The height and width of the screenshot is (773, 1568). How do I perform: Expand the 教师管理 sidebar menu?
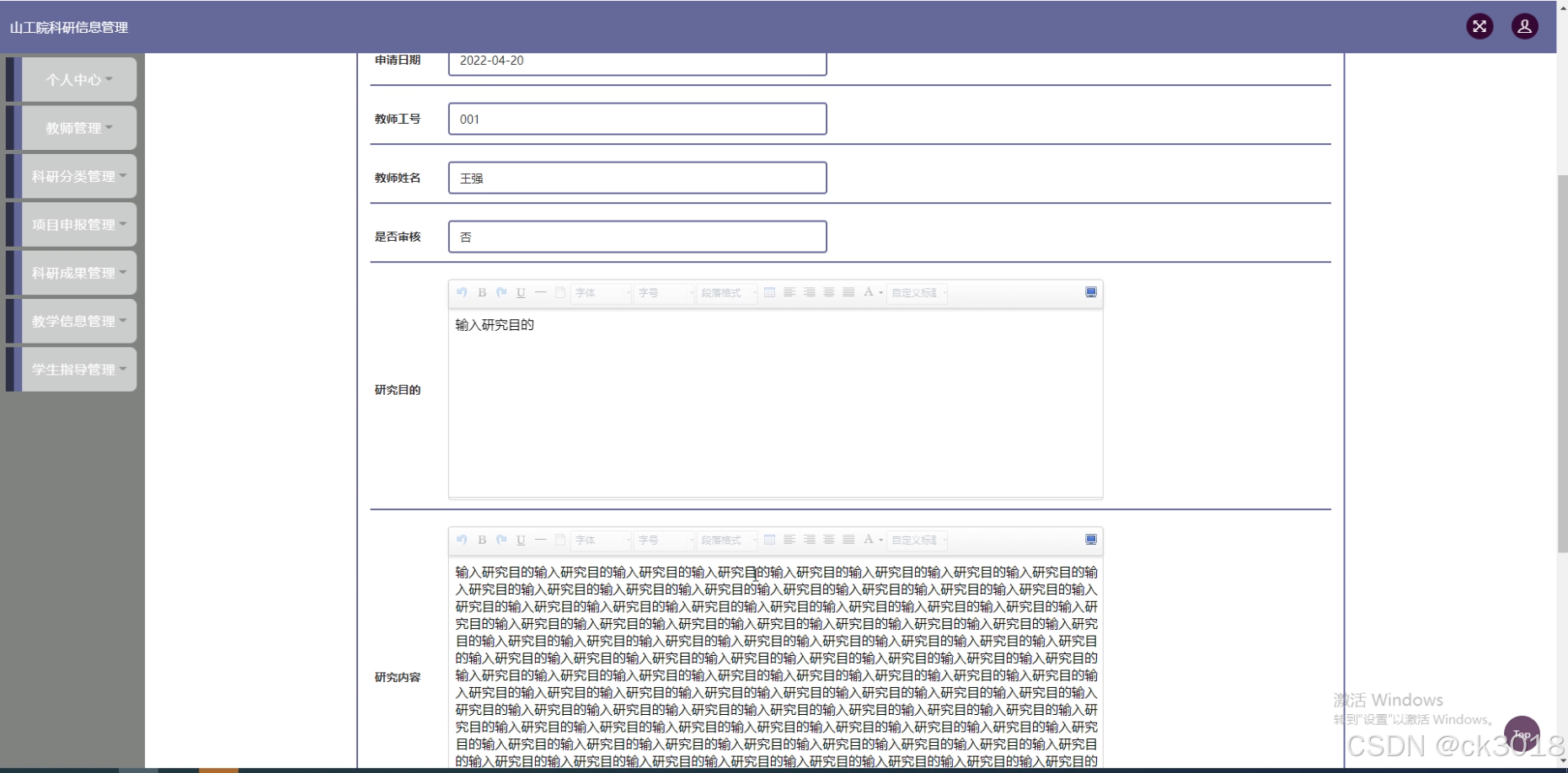tap(79, 128)
